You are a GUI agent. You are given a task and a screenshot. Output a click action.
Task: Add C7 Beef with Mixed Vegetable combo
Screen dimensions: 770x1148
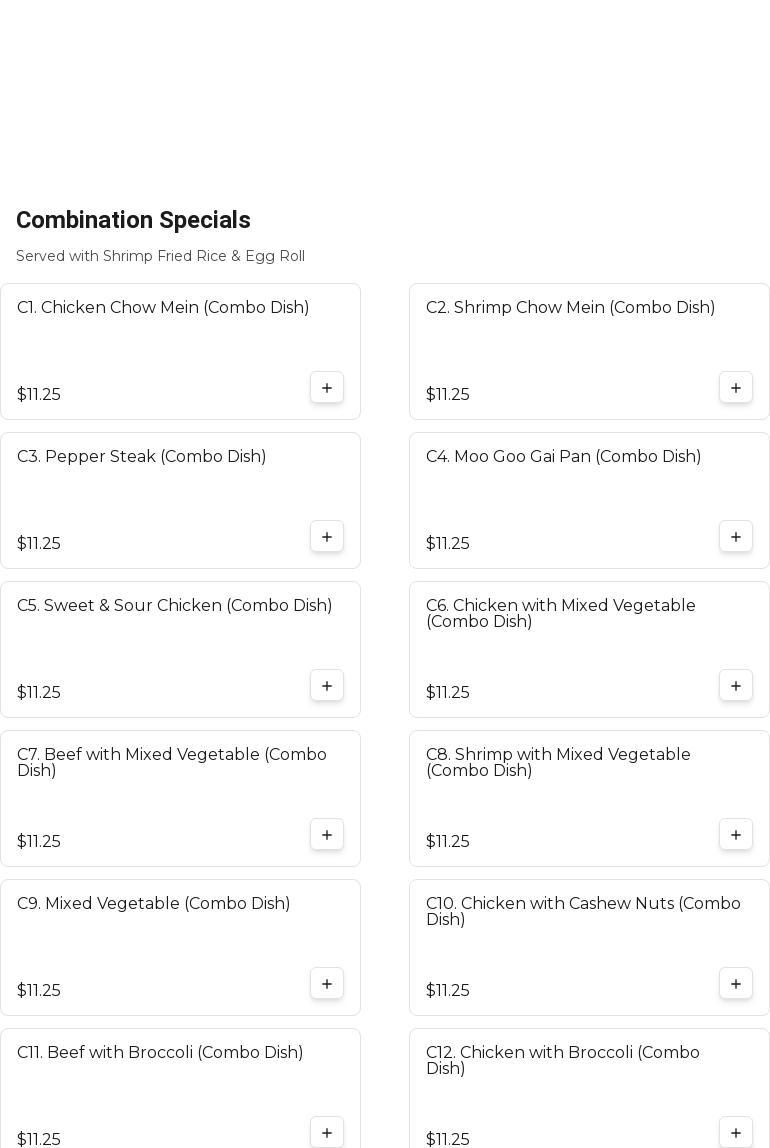pyautogui.click(x=327, y=835)
